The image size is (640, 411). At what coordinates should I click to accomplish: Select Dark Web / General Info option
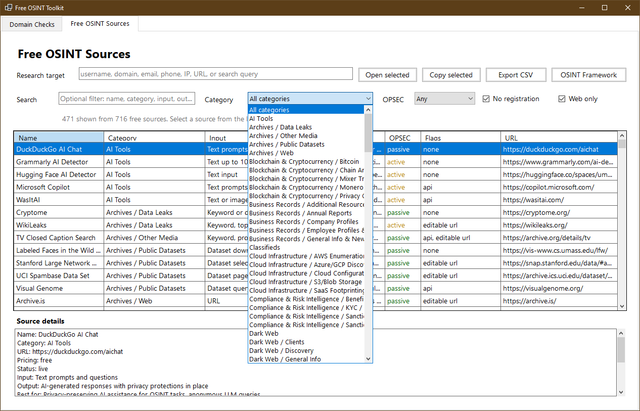pyautogui.click(x=306, y=359)
